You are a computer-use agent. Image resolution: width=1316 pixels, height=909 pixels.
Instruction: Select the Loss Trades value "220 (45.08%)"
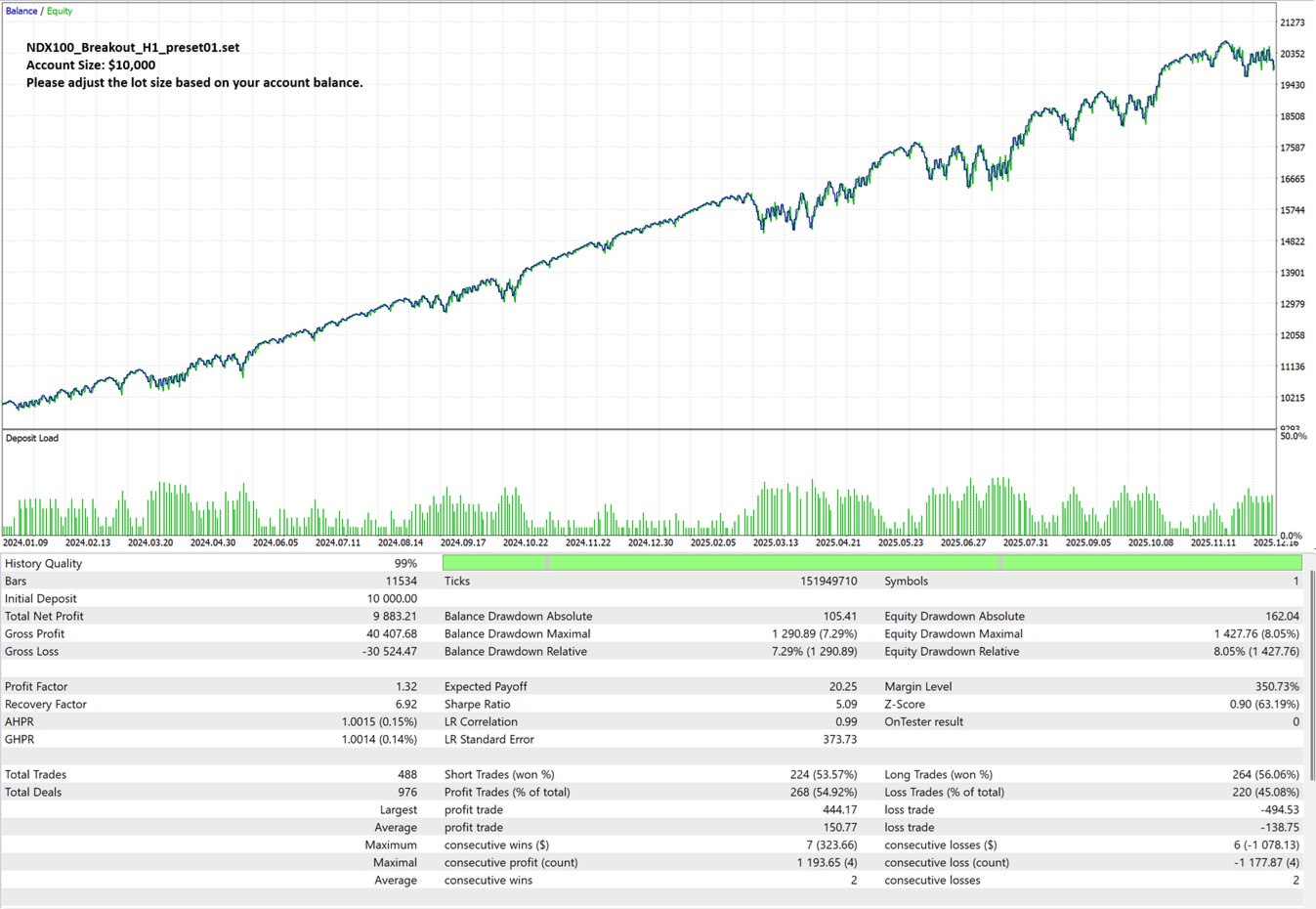1267,792
